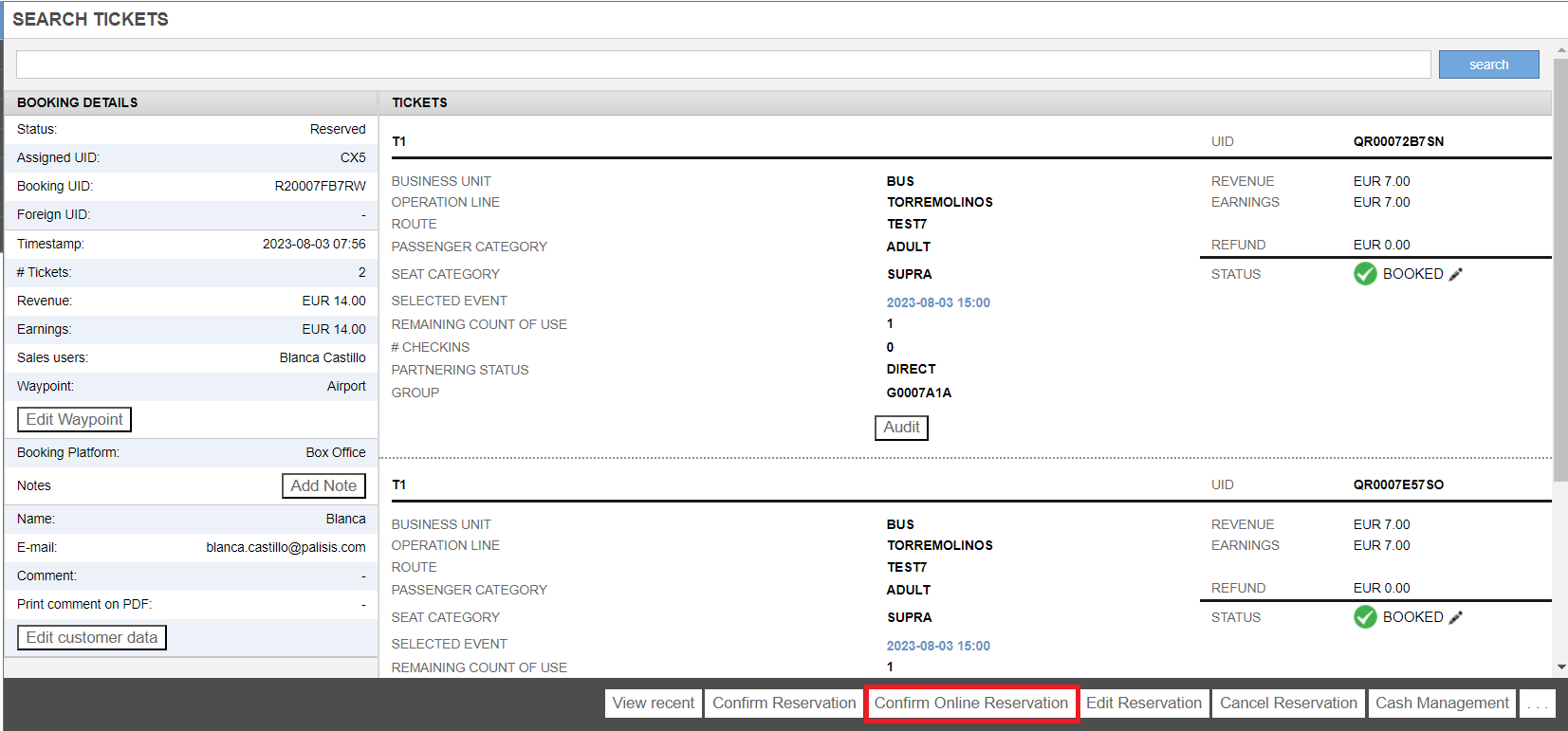The image size is (1568, 731).
Task: Click the booking Revenue value EUR 14.00
Action: tap(334, 301)
